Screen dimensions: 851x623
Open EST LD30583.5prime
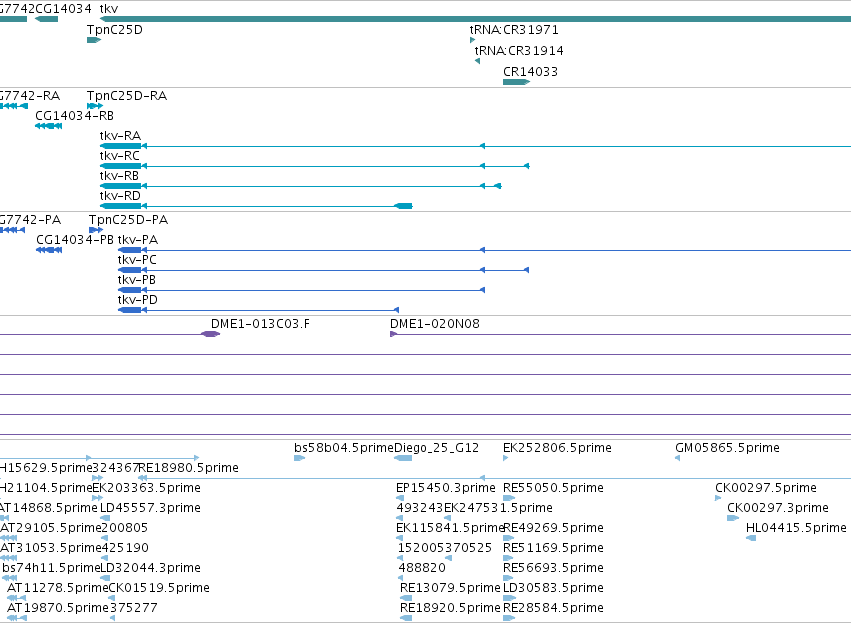[553, 588]
